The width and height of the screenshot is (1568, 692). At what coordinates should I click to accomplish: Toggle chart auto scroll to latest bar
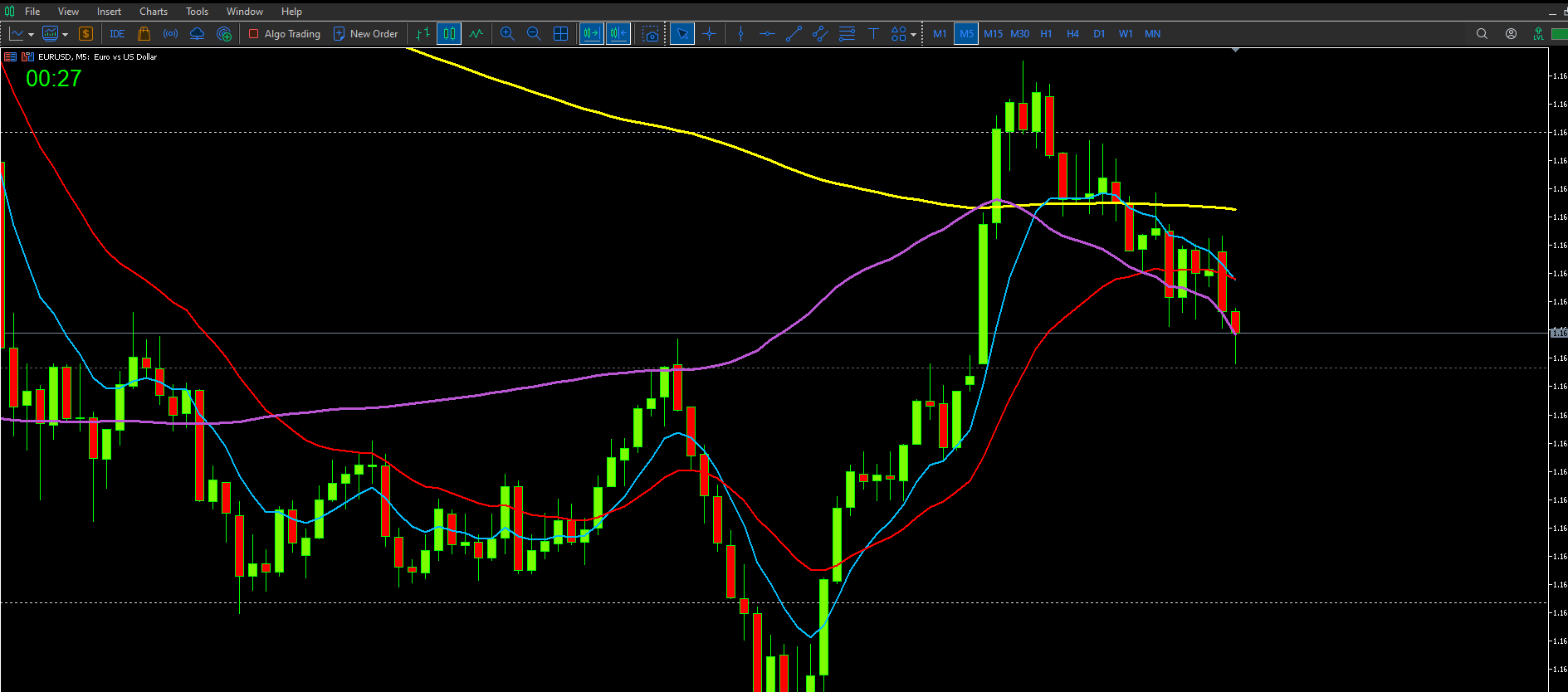591,34
